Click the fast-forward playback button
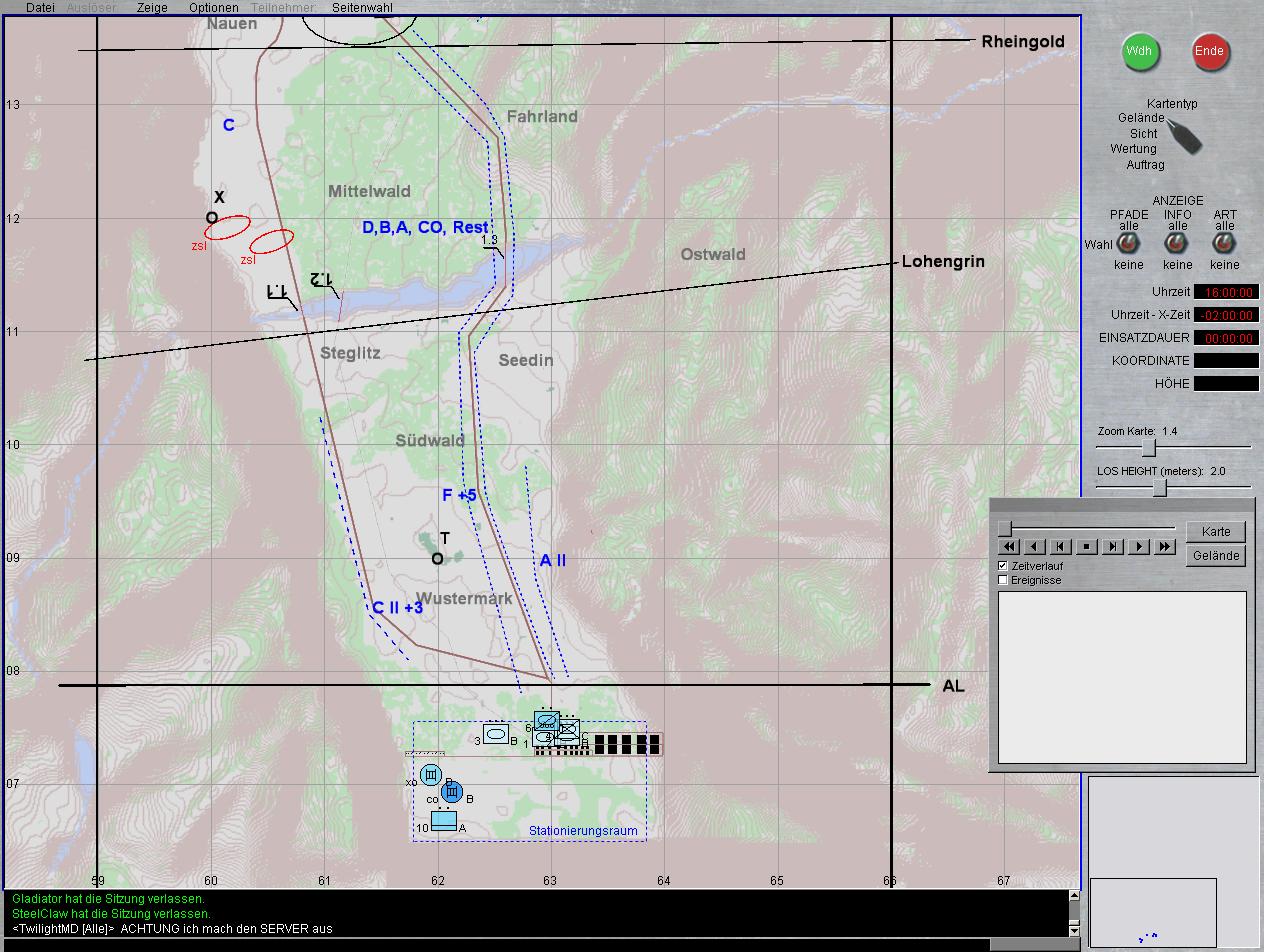This screenshot has height=952, width=1264. (x=1165, y=547)
